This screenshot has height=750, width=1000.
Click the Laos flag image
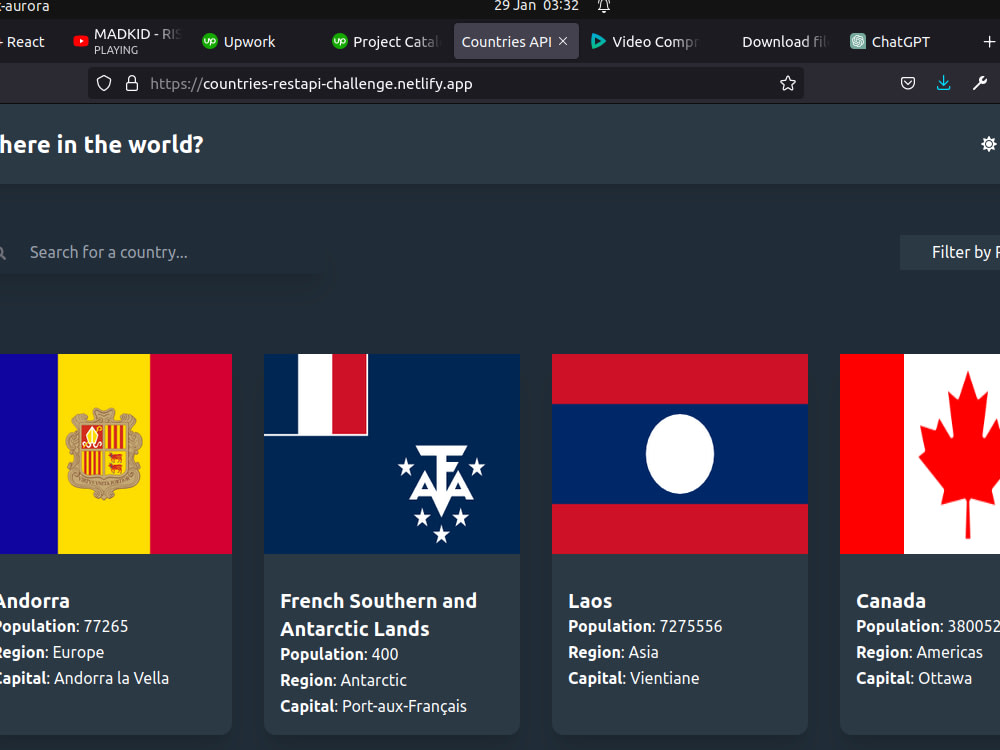(x=680, y=454)
